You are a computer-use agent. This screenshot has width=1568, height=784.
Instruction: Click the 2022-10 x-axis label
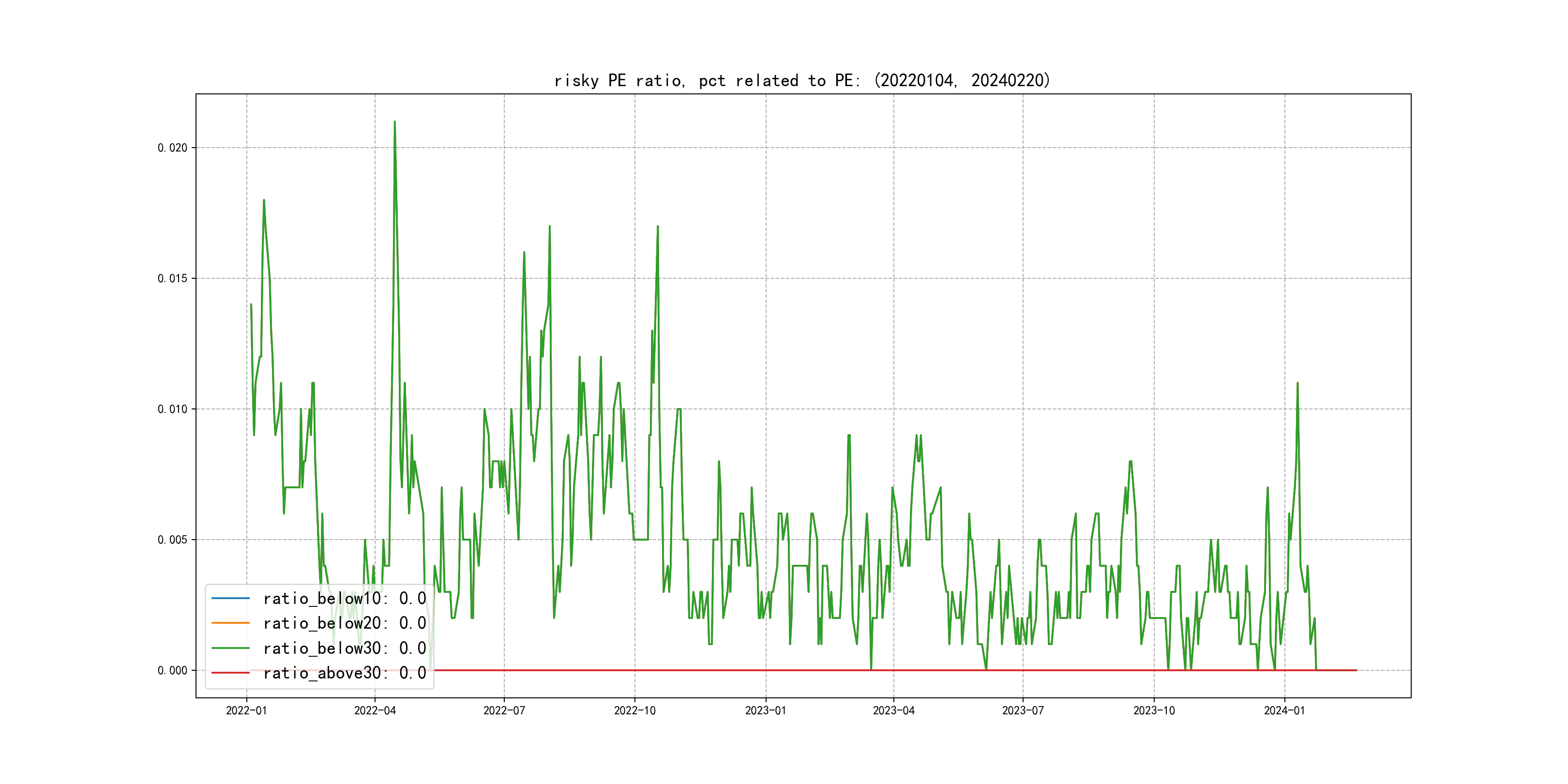tap(635, 711)
